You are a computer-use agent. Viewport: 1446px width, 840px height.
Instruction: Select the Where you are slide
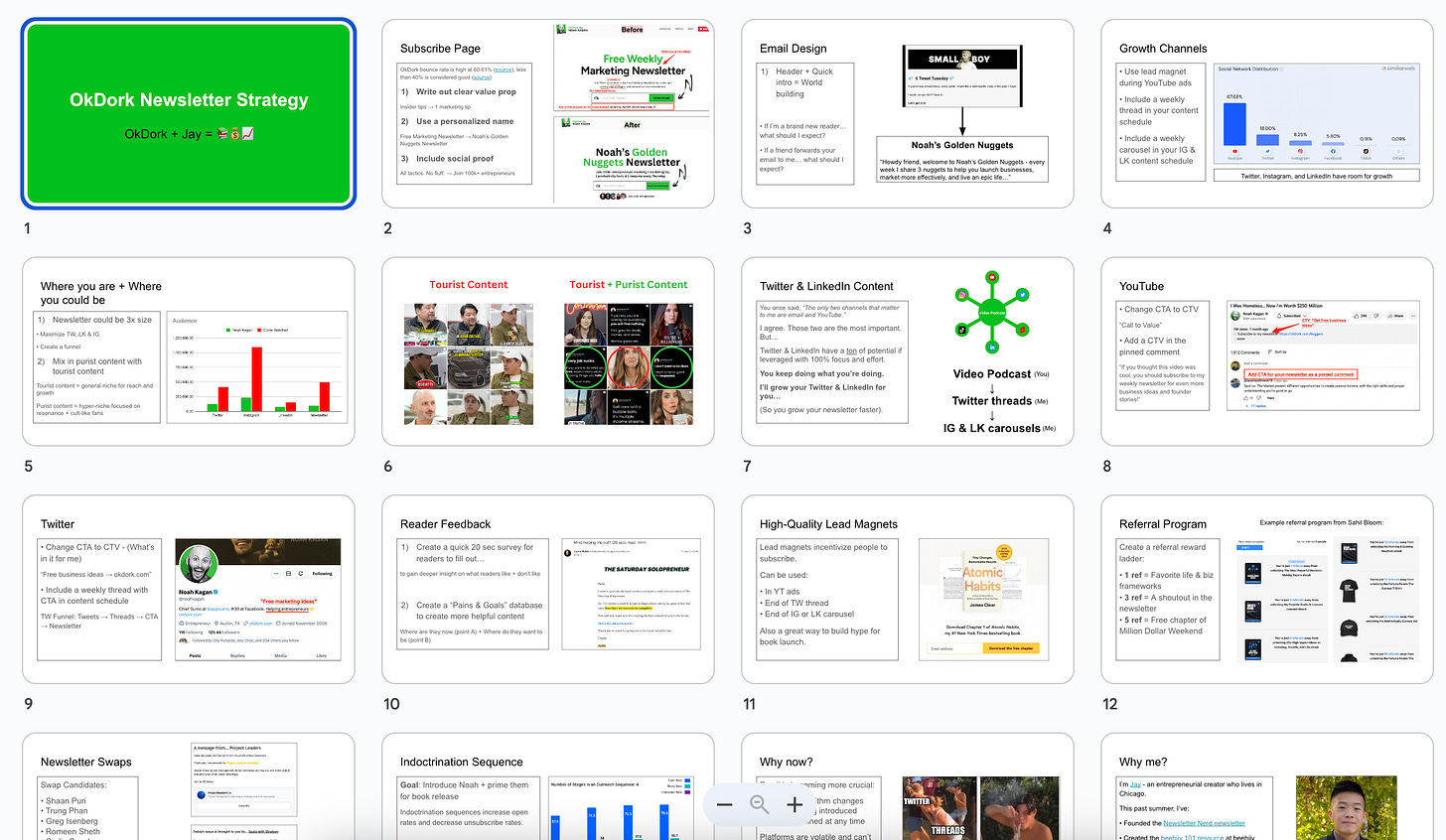coord(189,351)
